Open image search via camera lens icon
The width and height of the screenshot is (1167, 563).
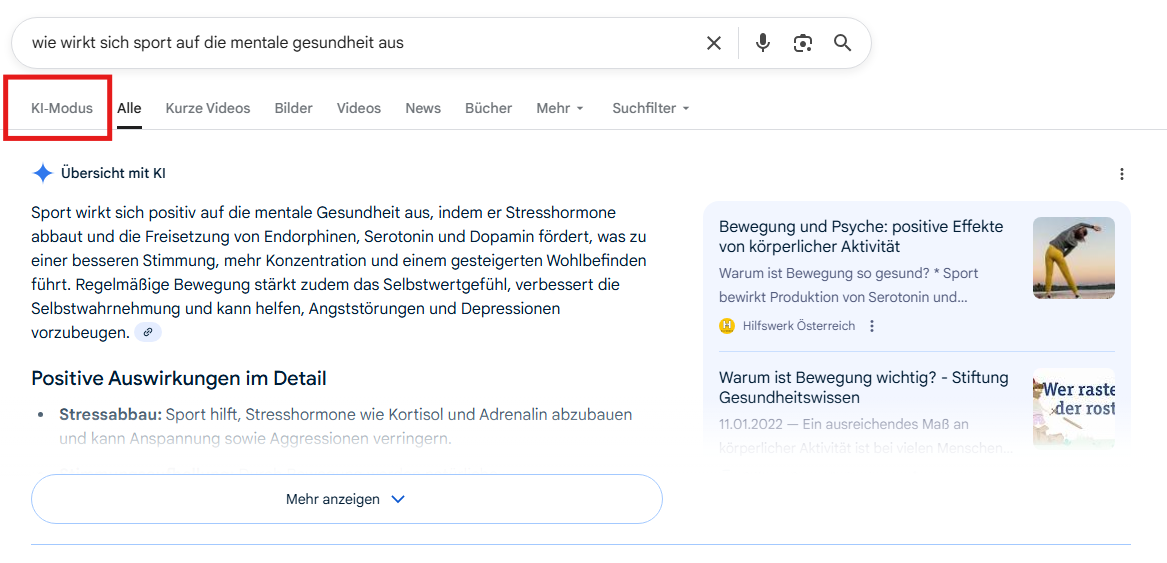pos(802,43)
